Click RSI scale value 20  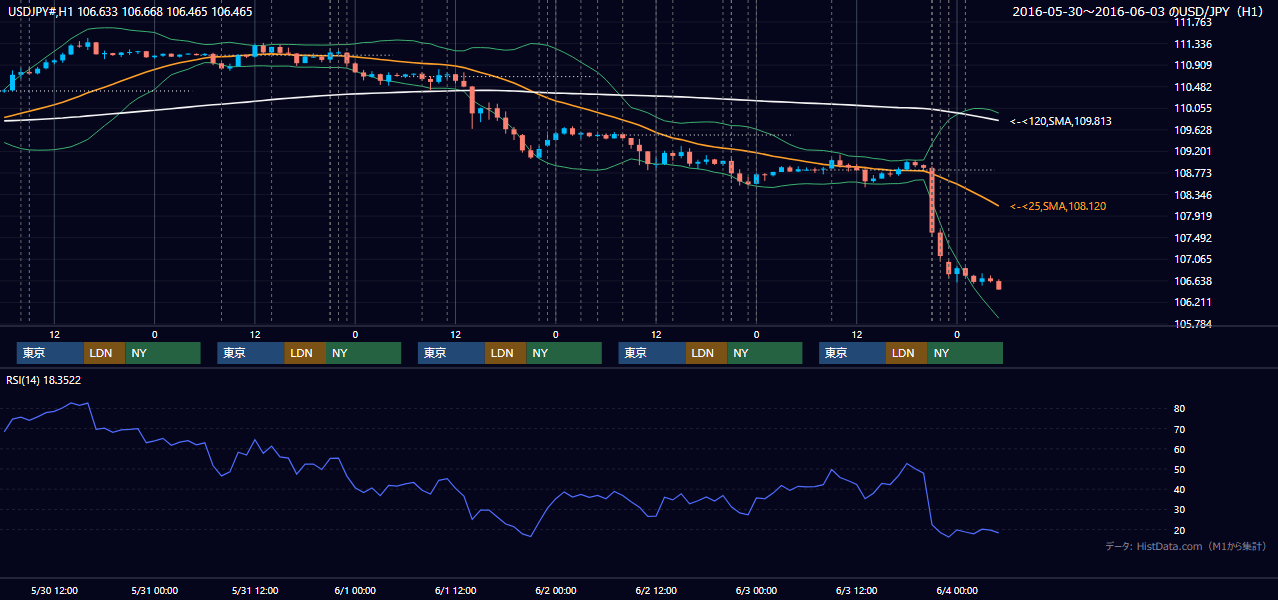(1180, 530)
